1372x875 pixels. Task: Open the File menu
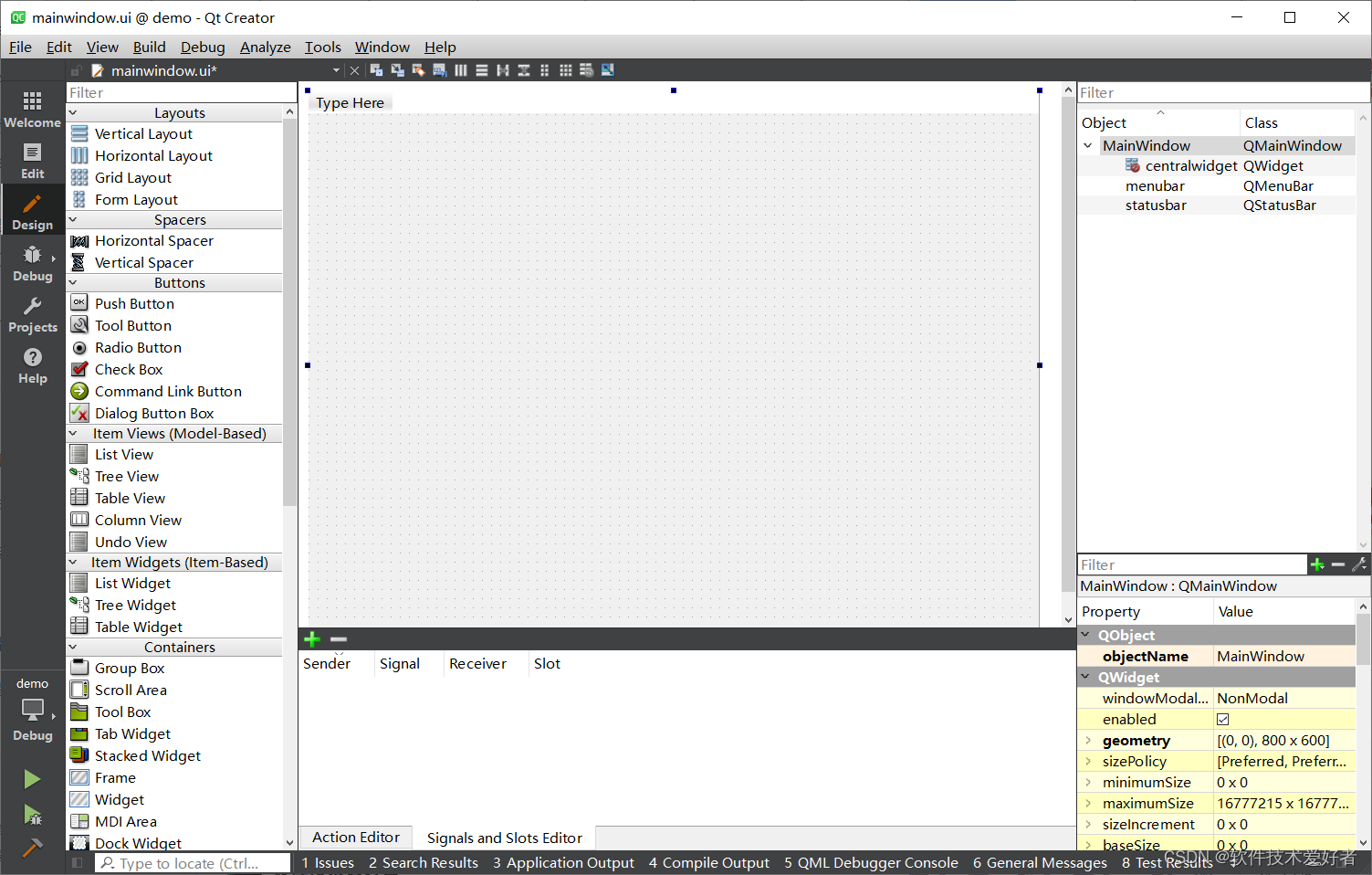tap(20, 47)
